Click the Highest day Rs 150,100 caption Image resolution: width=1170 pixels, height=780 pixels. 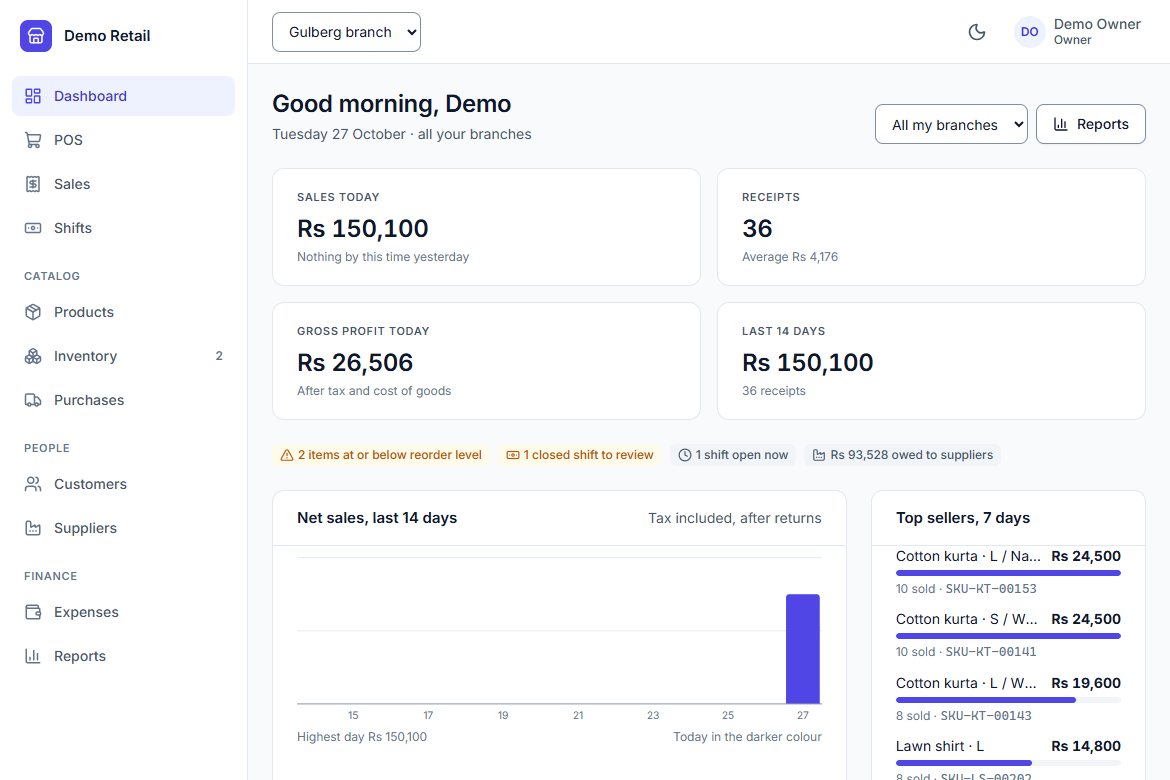pyautogui.click(x=362, y=737)
